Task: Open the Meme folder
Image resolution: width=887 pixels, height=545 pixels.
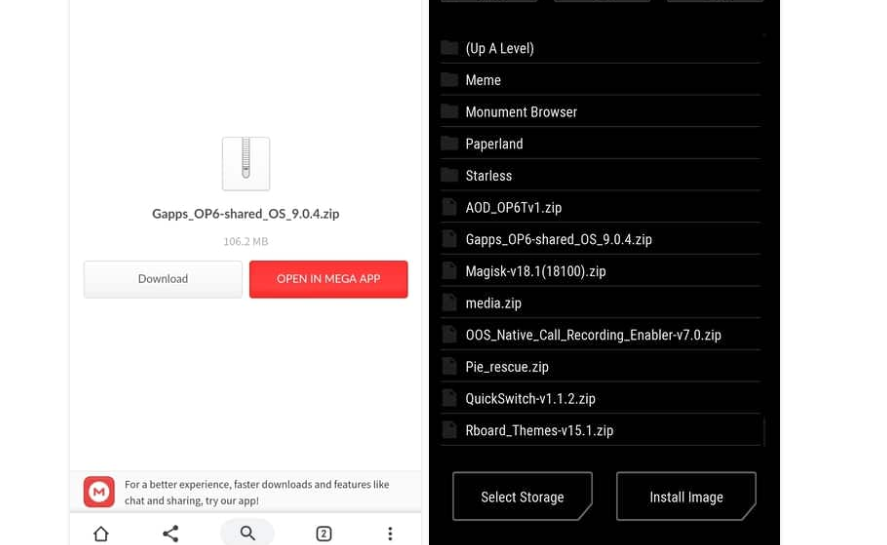Action: [x=483, y=80]
